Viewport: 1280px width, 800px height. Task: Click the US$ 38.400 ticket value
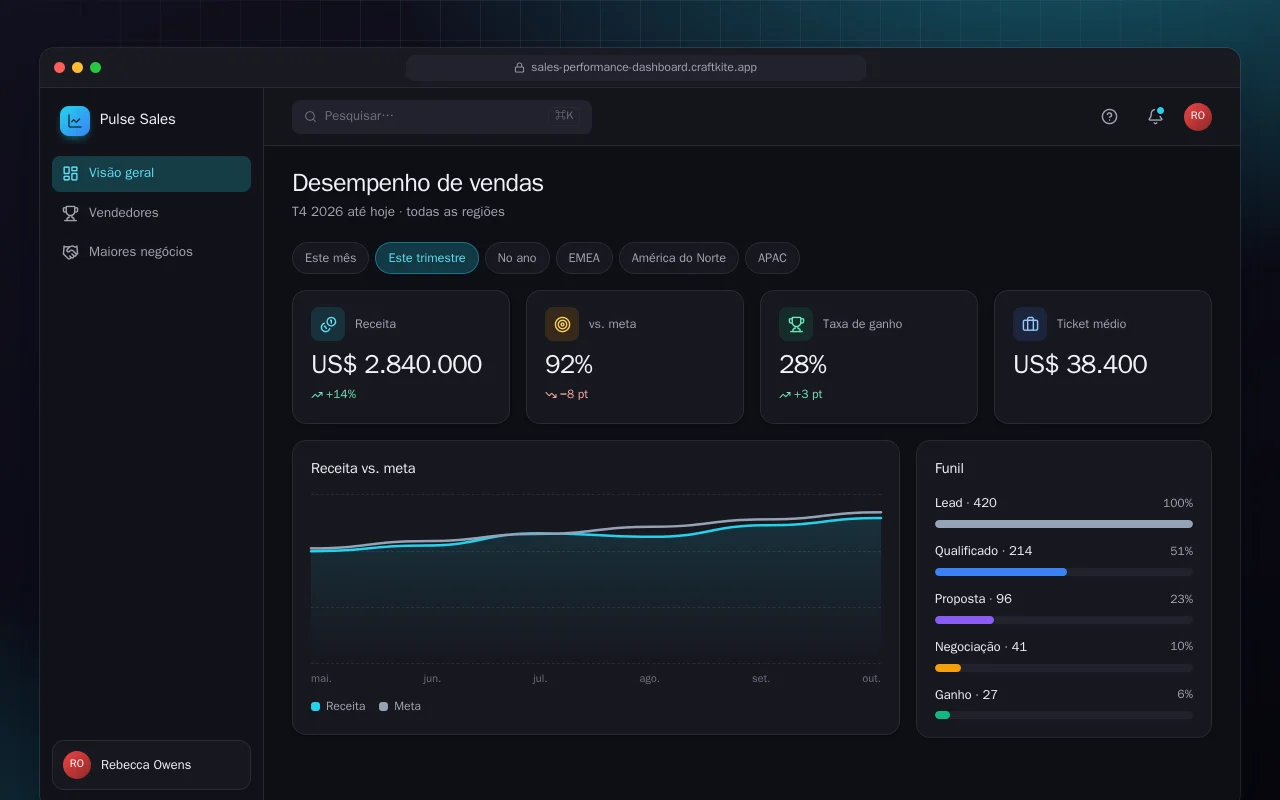1080,364
